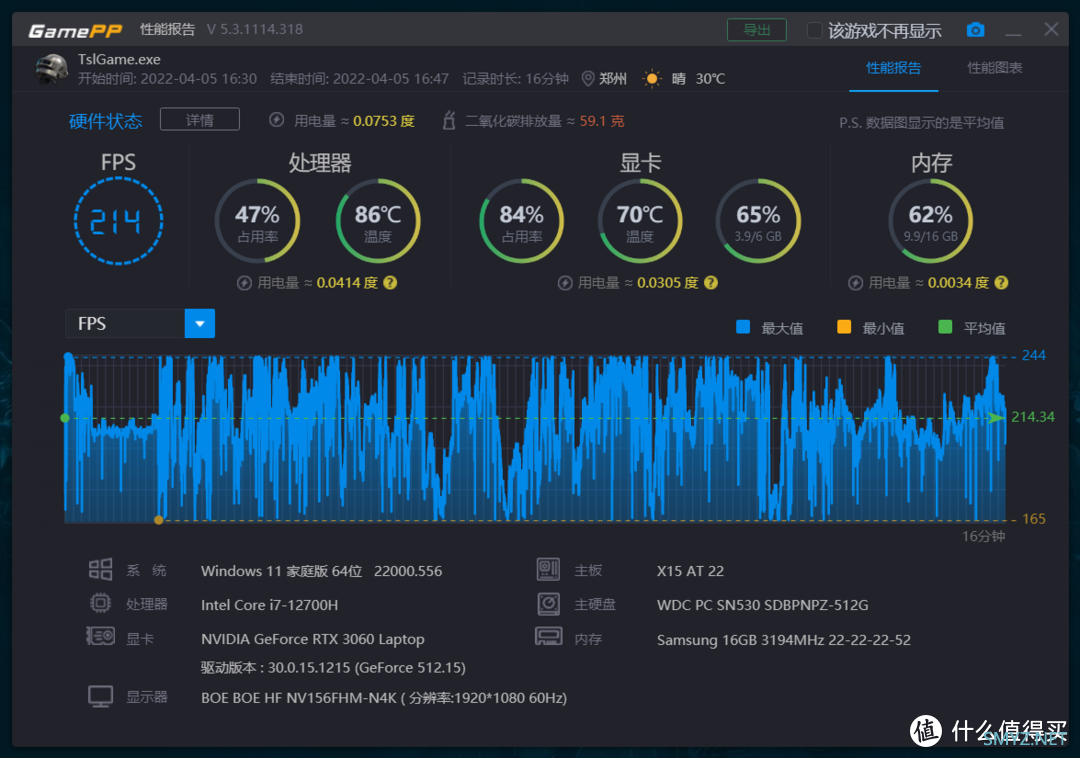
Task: Click the driver version 30.0.15.1215 text
Action: (x=333, y=668)
